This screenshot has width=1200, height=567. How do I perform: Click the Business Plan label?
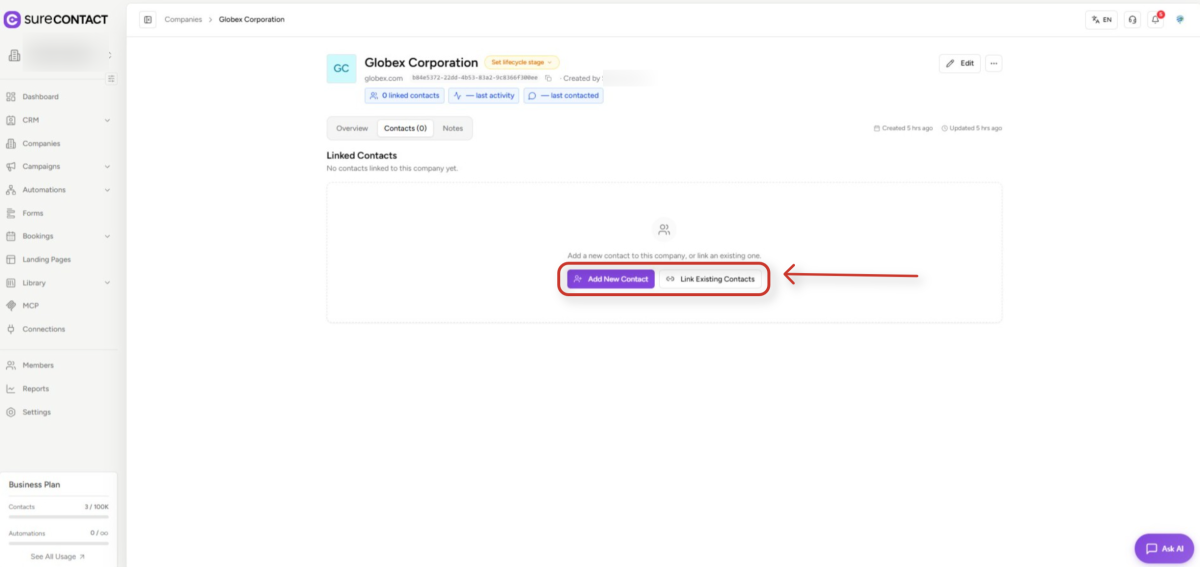click(35, 484)
